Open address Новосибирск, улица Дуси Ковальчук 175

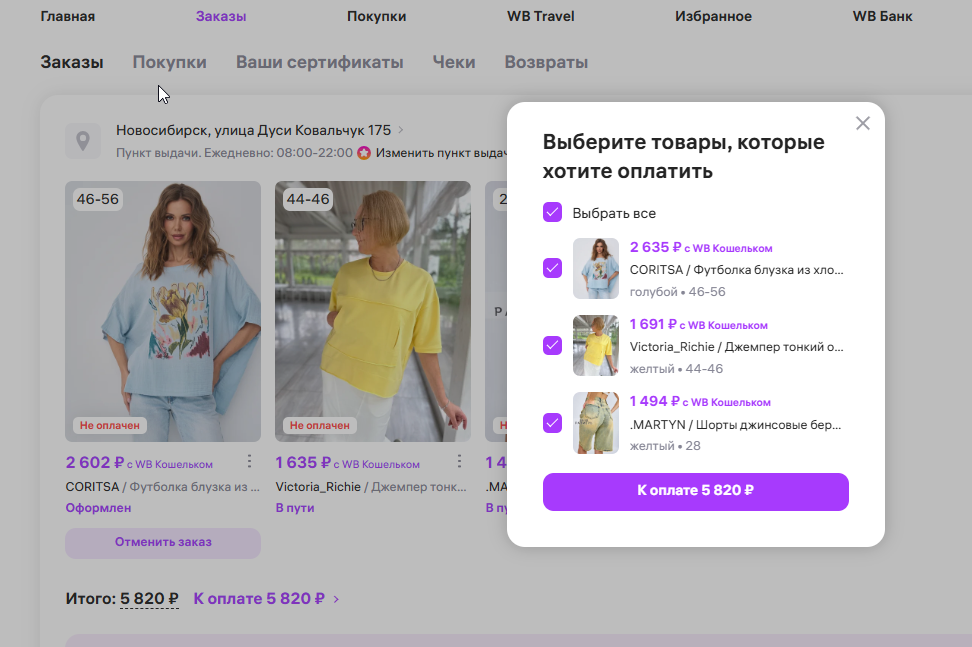pos(254,130)
